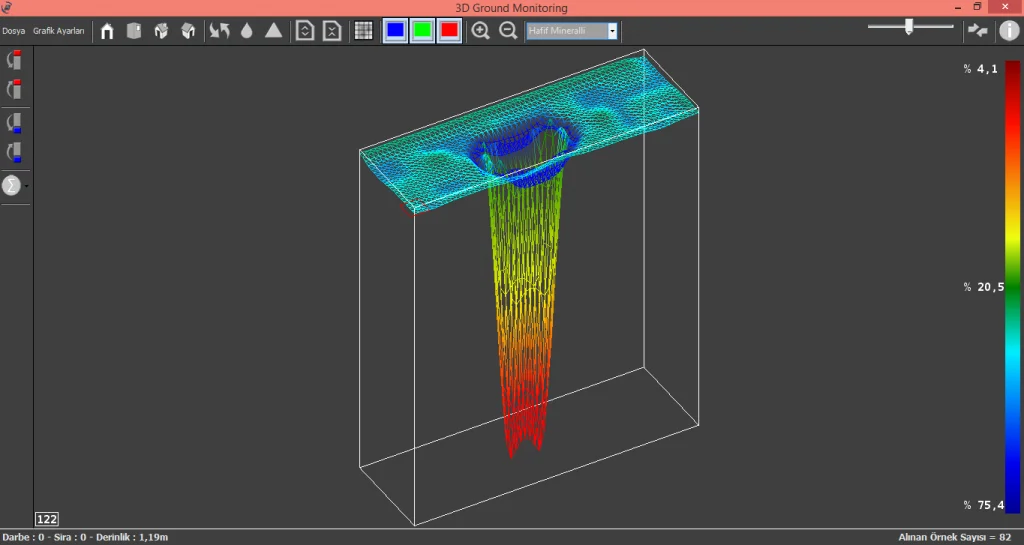Viewport: 1024px width, 545px height.
Task: Click the front view house icon
Action: 107,31
